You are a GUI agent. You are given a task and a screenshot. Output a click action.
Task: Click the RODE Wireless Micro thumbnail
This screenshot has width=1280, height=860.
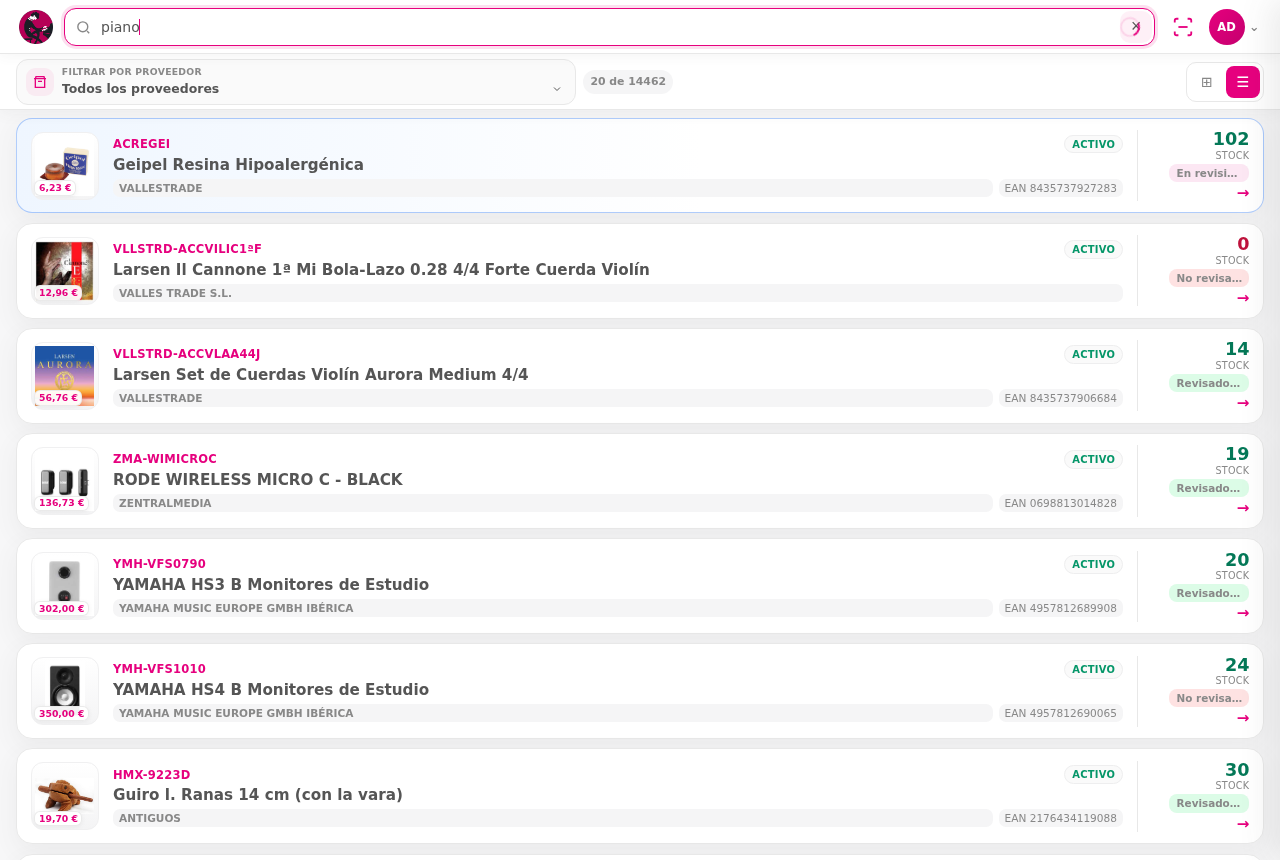pos(65,480)
